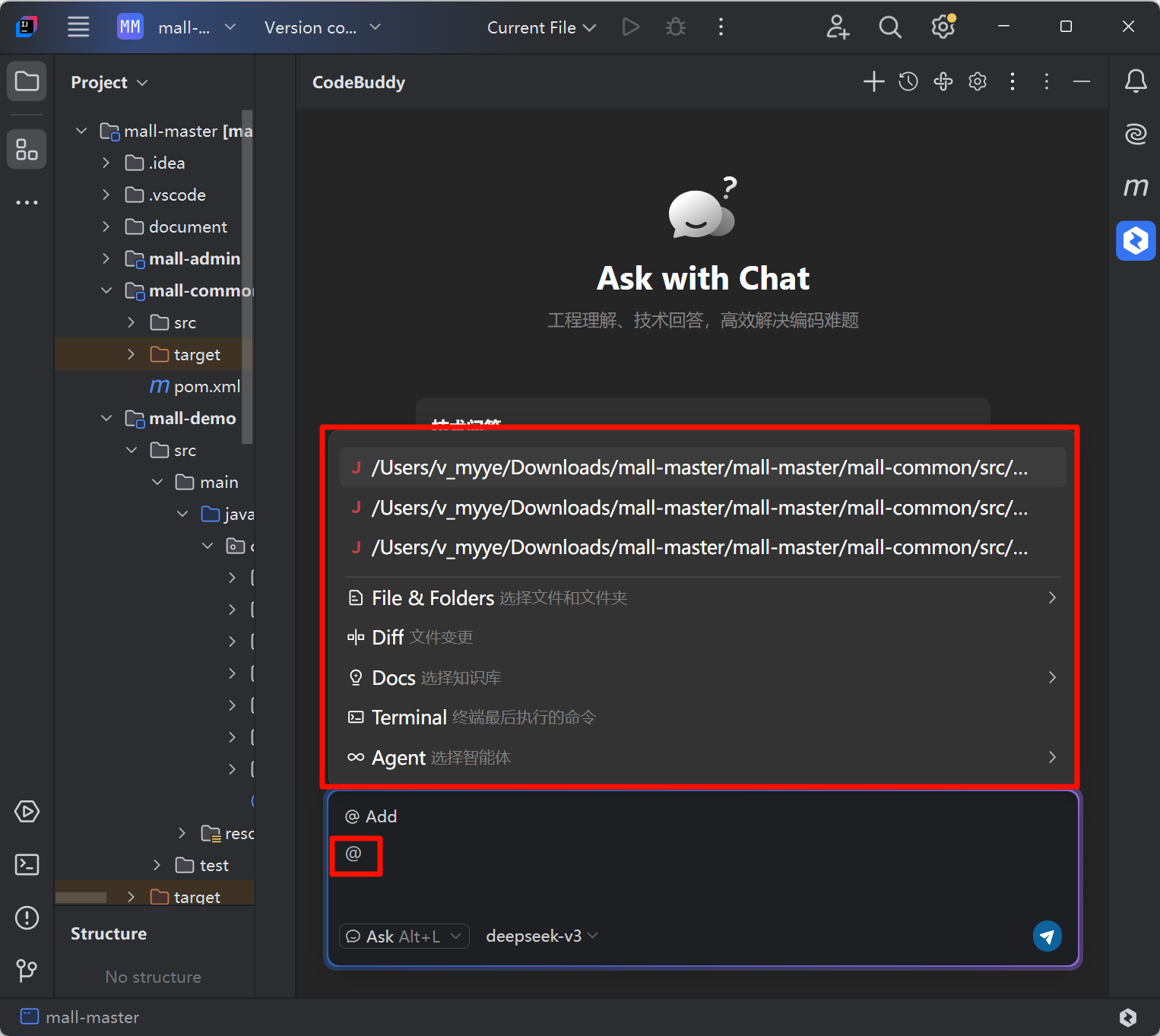The height and width of the screenshot is (1036, 1160).
Task: Click Search Everywhere magnifier
Action: pyautogui.click(x=889, y=27)
